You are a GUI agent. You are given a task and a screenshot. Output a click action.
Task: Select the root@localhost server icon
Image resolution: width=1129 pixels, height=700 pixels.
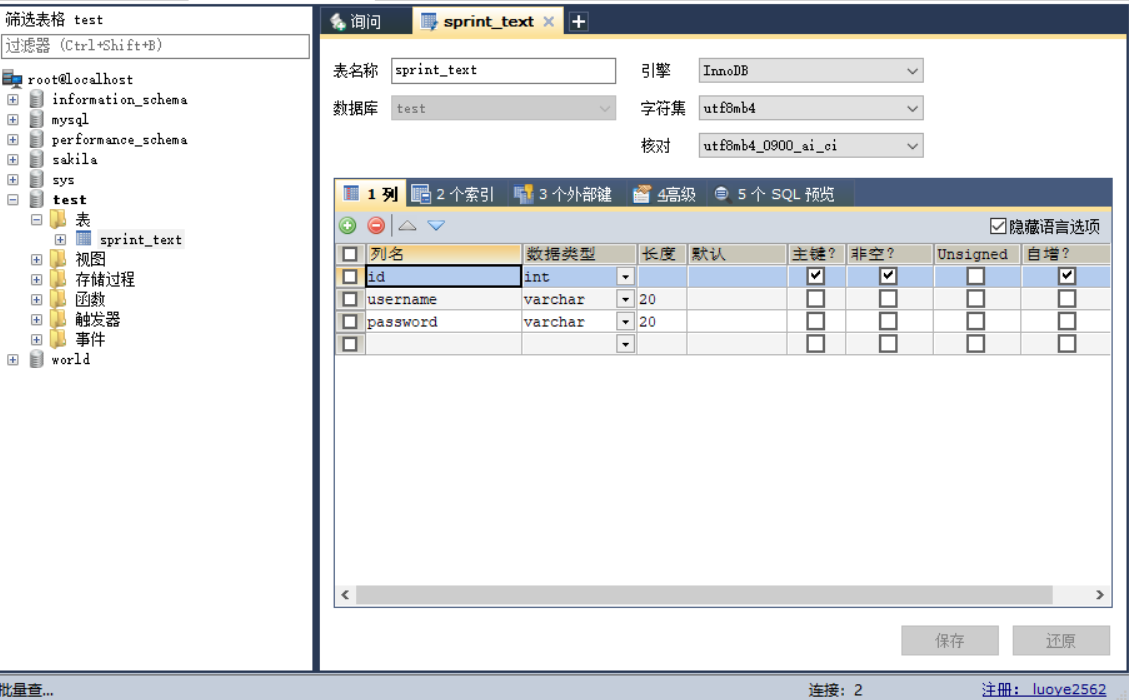click(14, 79)
